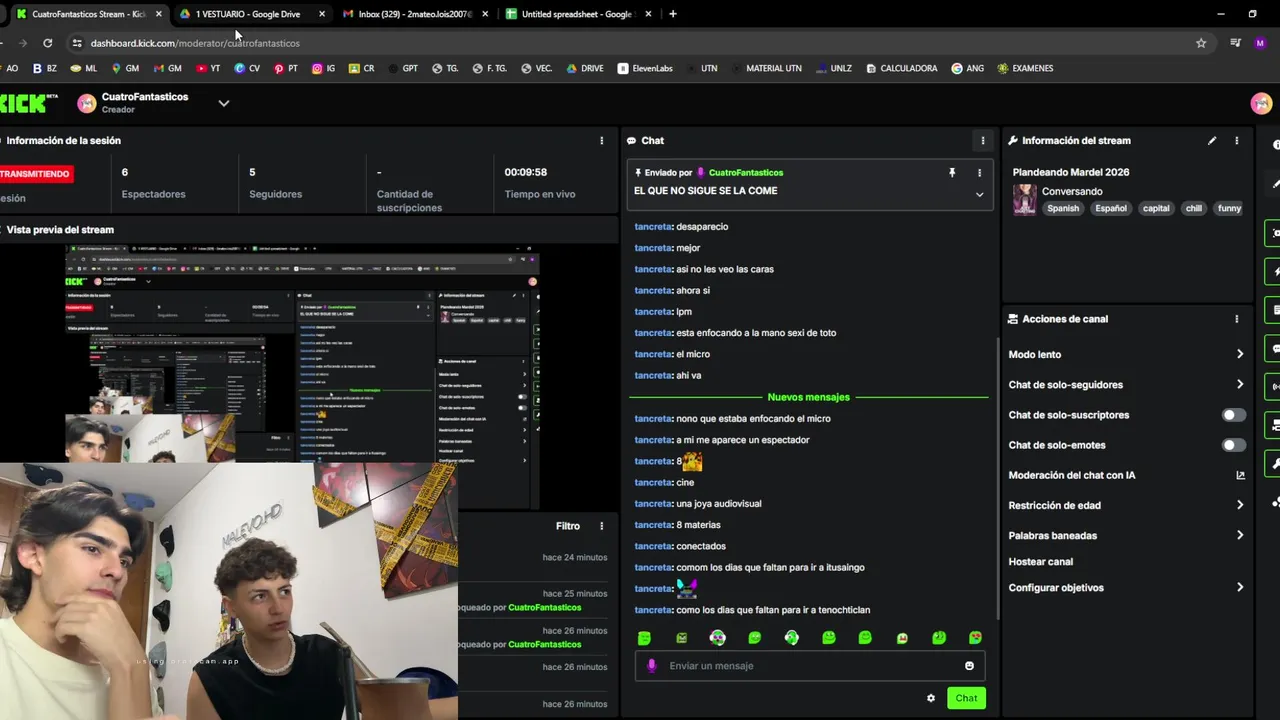Screen dimensions: 1280x720
Task: Open CALCULADORA bookmark
Action: [902, 68]
